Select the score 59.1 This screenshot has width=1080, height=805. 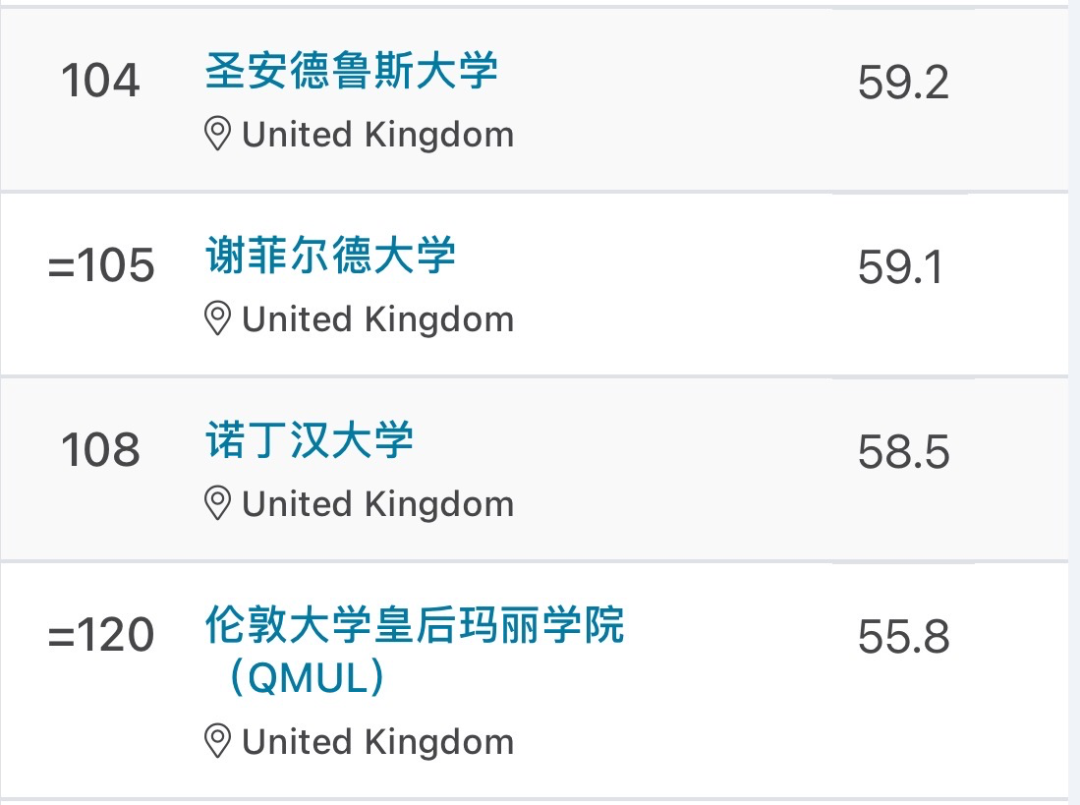coord(900,267)
